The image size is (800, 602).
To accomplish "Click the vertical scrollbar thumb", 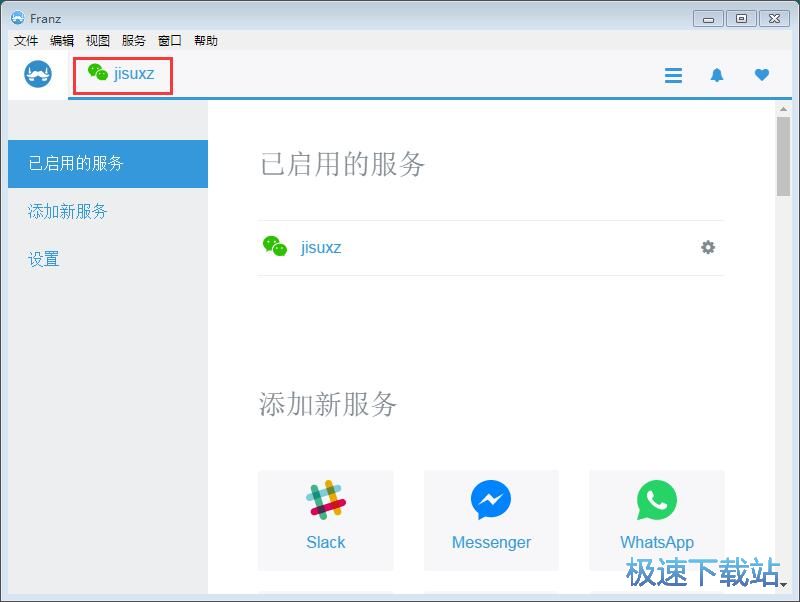I will [x=783, y=156].
